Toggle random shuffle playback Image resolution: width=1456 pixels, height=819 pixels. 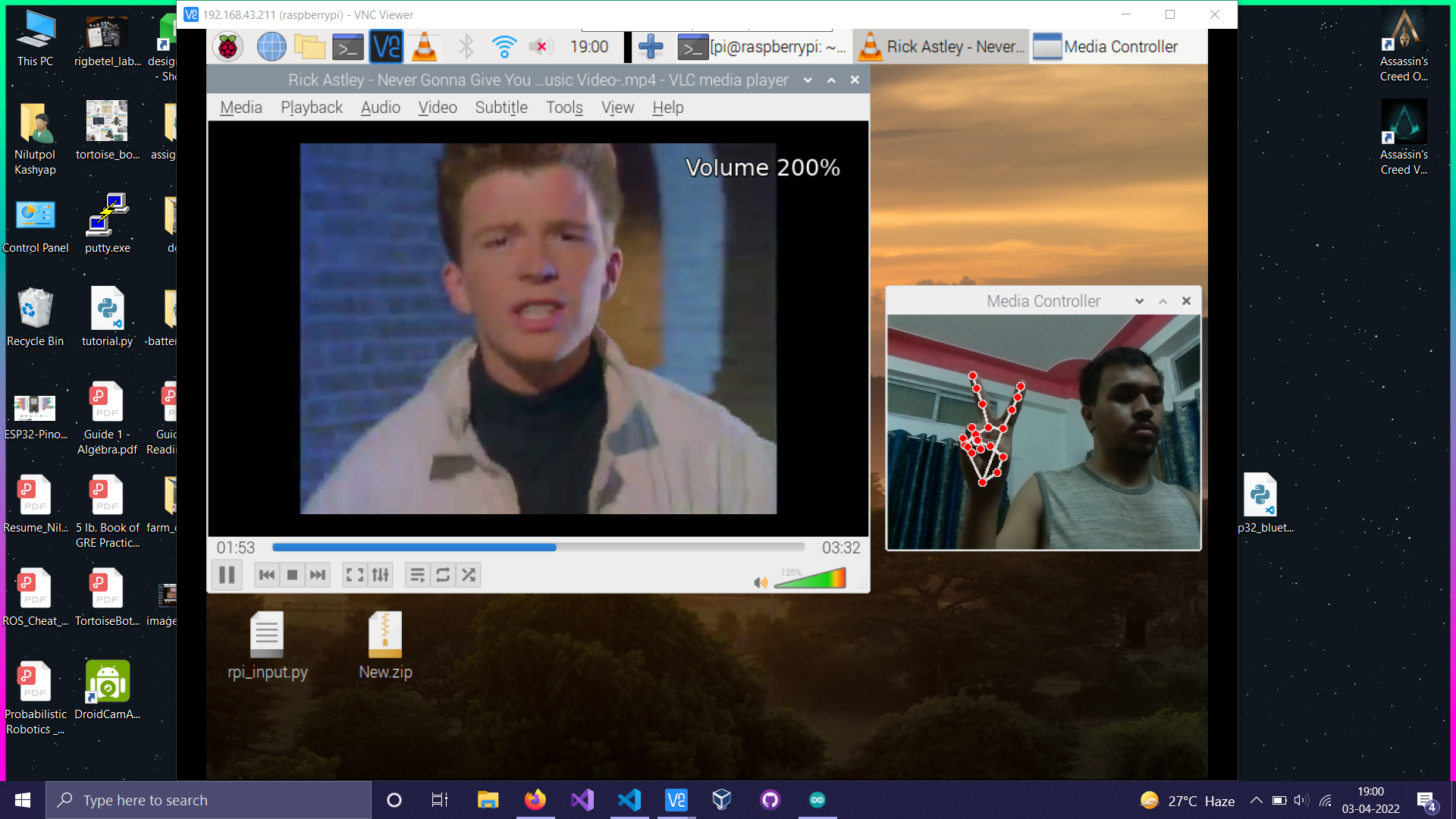[x=469, y=575]
